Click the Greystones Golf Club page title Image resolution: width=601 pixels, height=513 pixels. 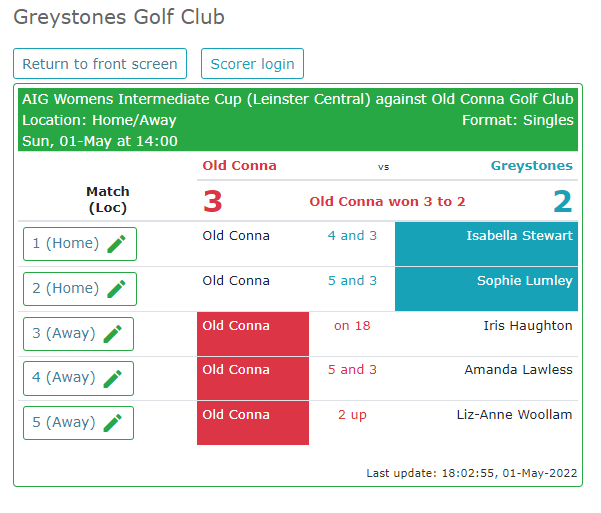[x=119, y=17]
